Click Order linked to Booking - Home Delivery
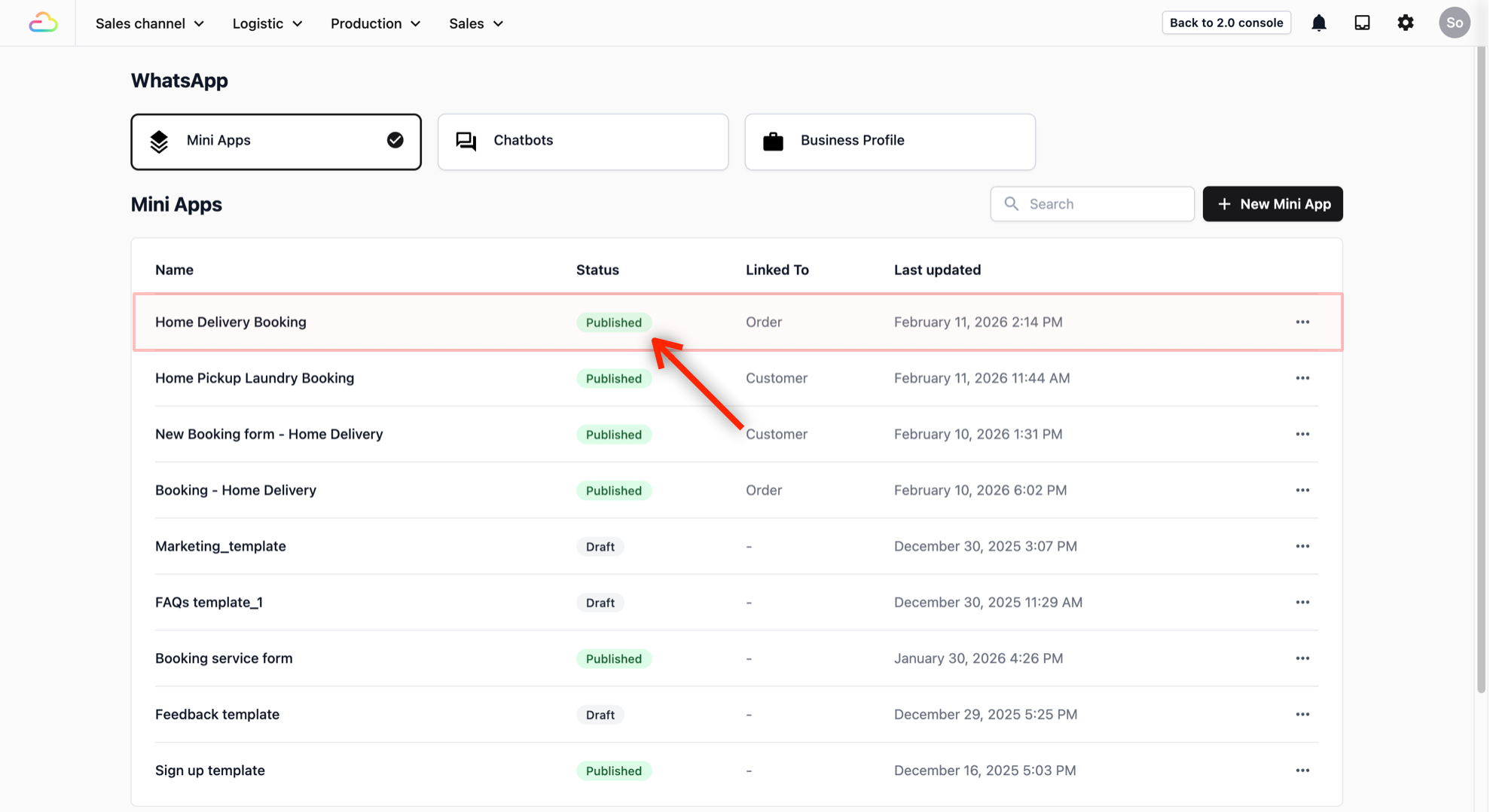1490x812 pixels. tap(764, 490)
